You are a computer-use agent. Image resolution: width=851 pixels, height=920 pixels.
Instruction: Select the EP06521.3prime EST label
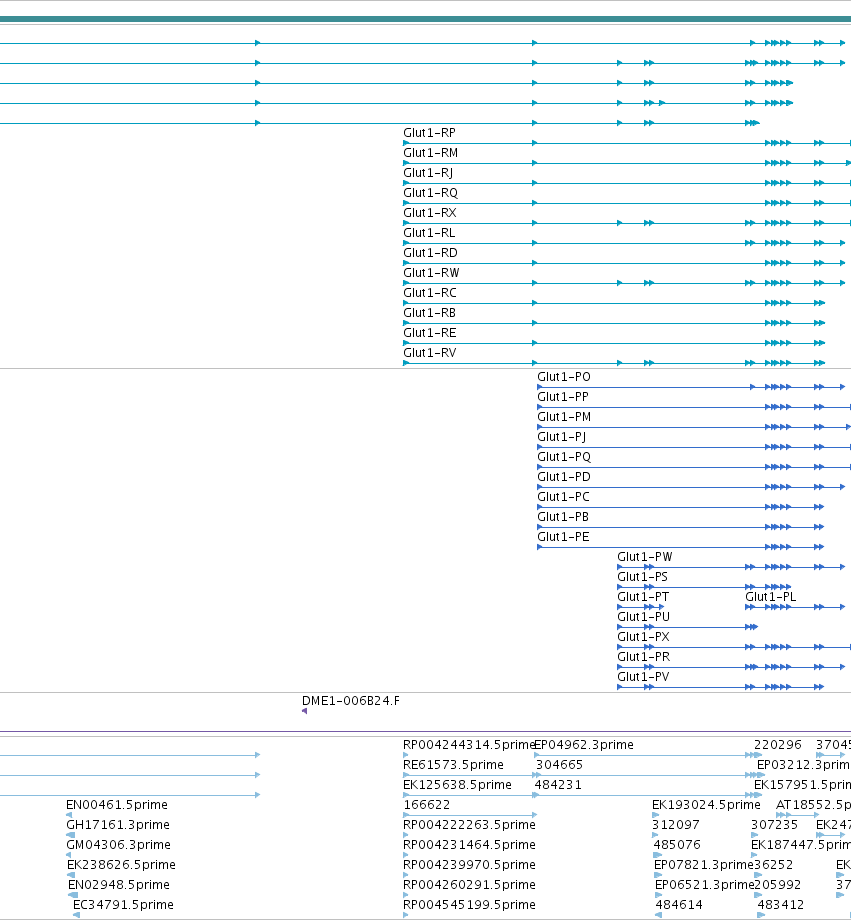coord(704,884)
